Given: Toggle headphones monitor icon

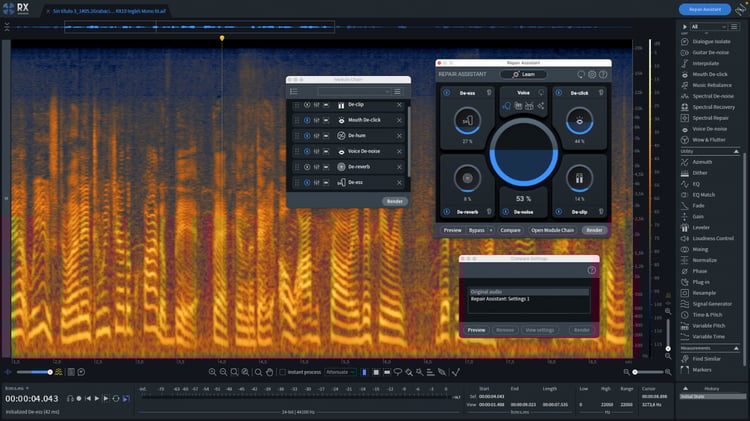Looking at the screenshot, I should [x=70, y=399].
